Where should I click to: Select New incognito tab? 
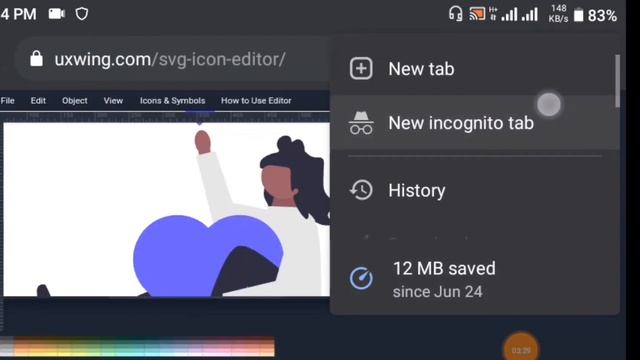click(474, 123)
